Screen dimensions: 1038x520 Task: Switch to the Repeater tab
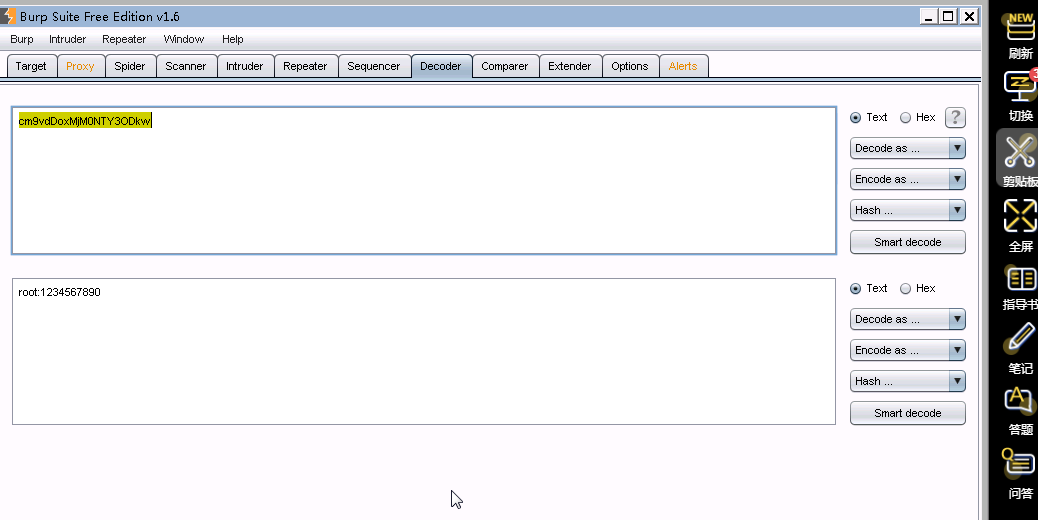coord(305,66)
